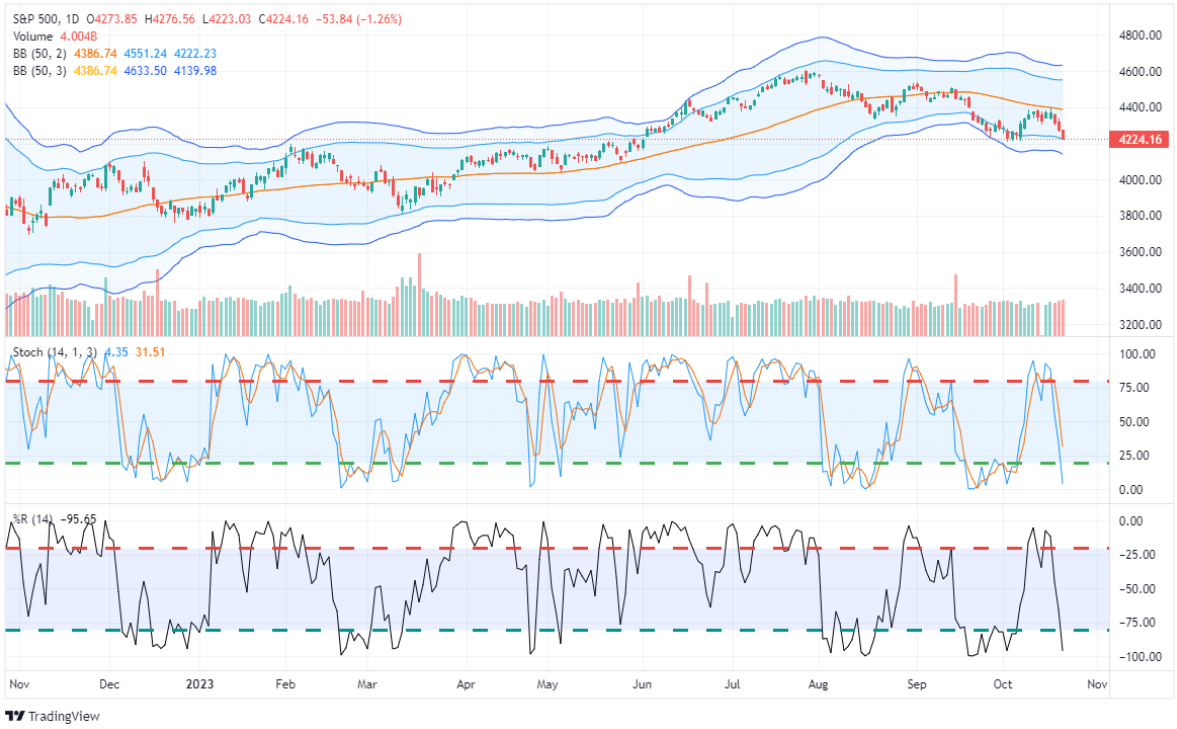
Task: Click the %R value −95.65
Action: point(78,520)
